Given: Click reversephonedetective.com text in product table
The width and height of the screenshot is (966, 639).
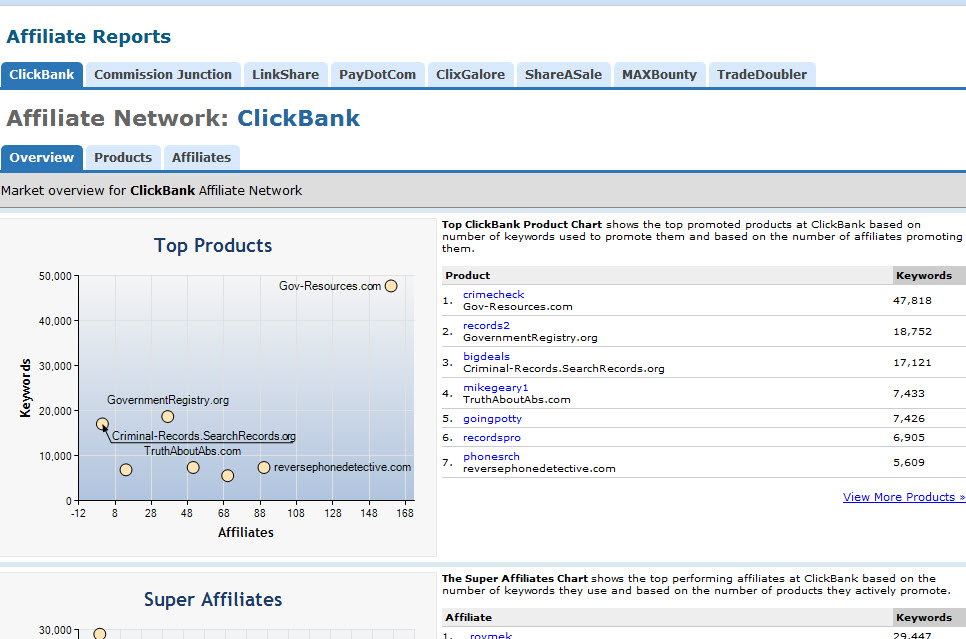Looking at the screenshot, I should [539, 468].
